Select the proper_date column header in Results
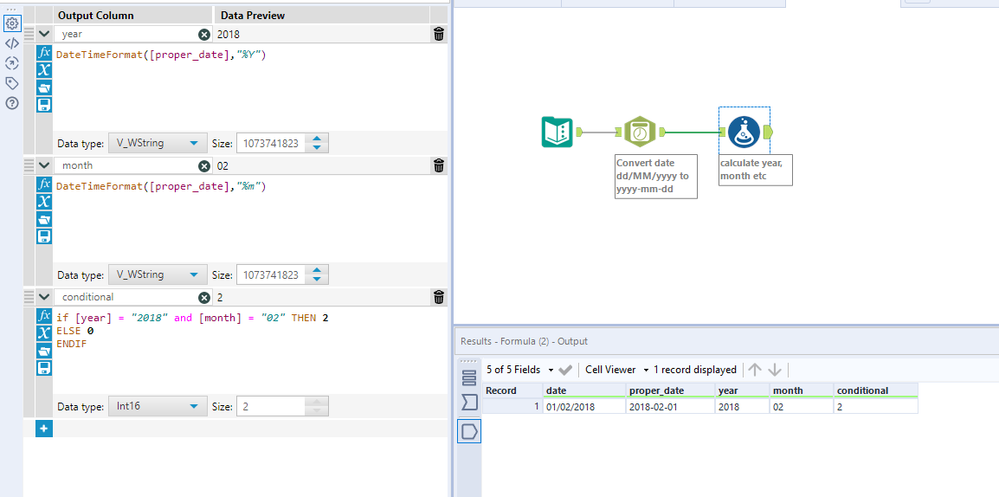The width and height of the screenshot is (999, 497). point(670,391)
